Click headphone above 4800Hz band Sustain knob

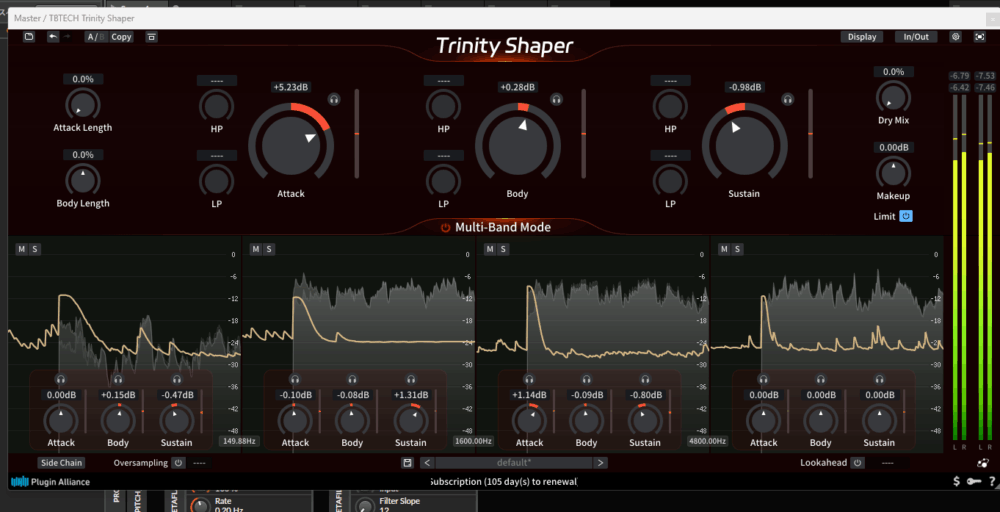pyautogui.click(x=645, y=379)
